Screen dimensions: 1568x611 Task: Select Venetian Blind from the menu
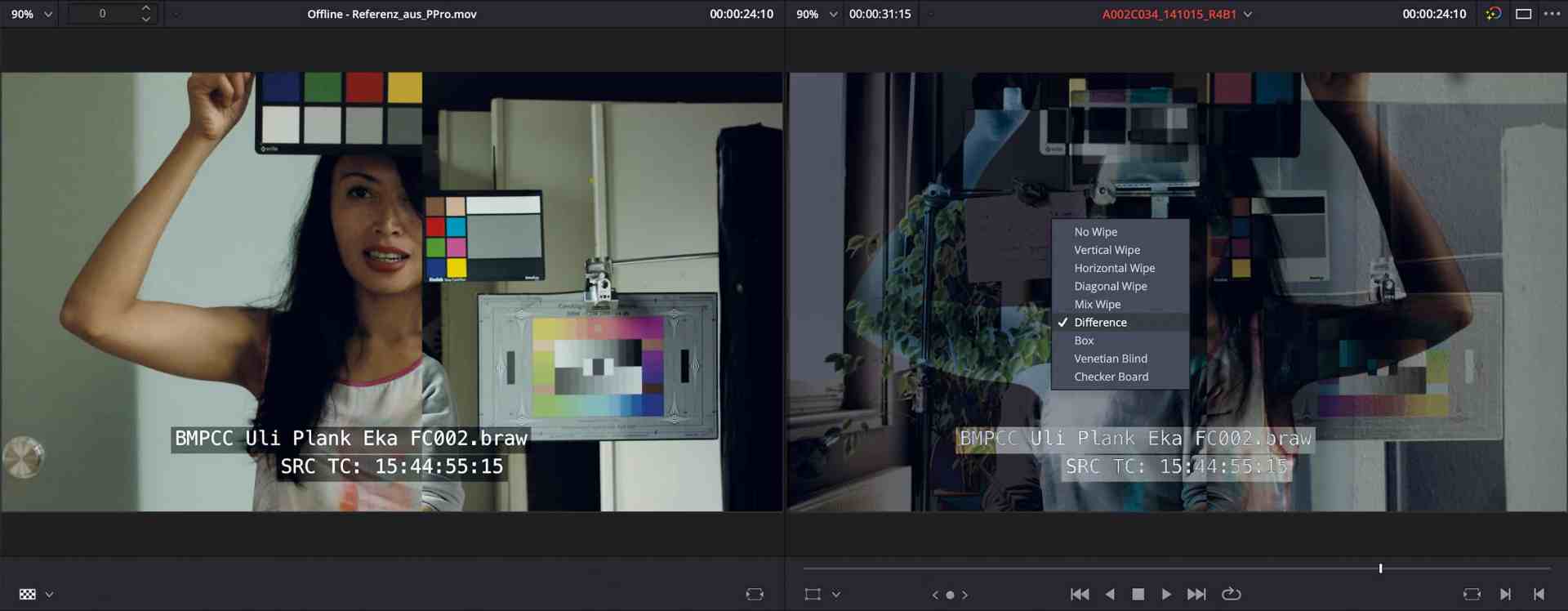coord(1120,359)
